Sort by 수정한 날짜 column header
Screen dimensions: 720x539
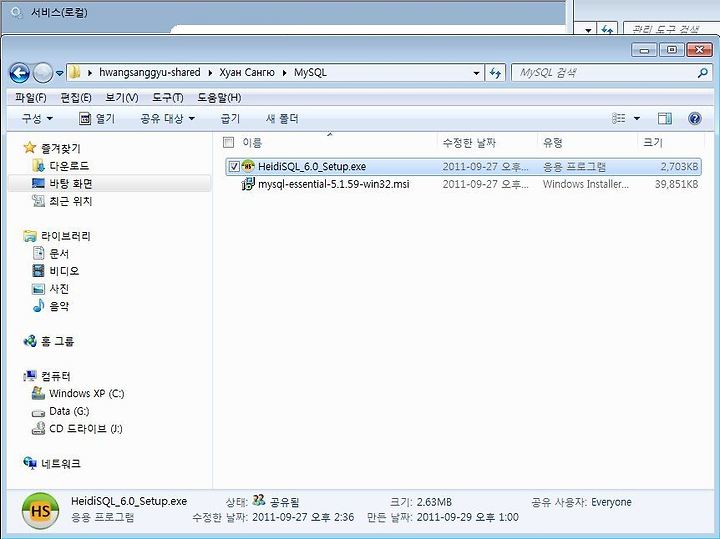[x=469, y=143]
